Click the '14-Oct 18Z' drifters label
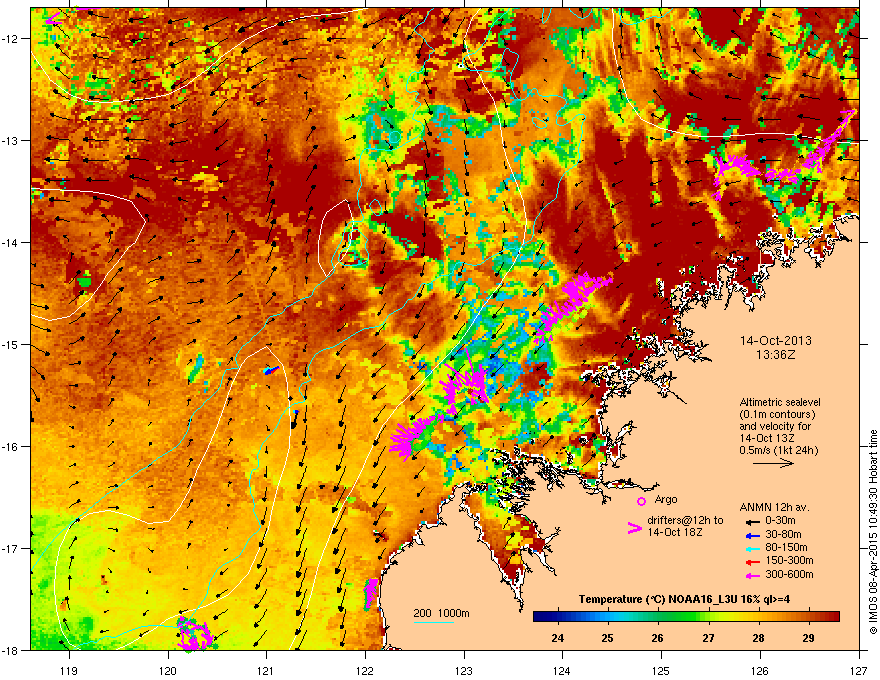 point(675,532)
